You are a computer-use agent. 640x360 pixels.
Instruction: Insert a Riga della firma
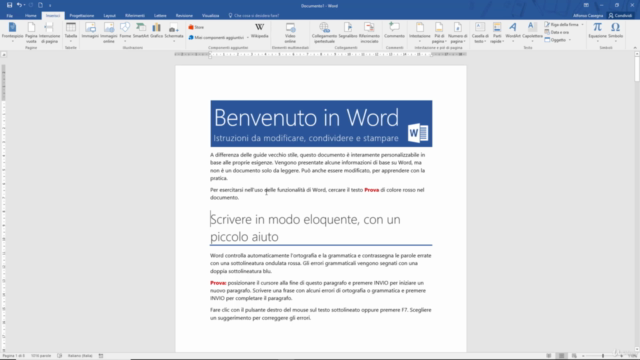[x=563, y=24]
